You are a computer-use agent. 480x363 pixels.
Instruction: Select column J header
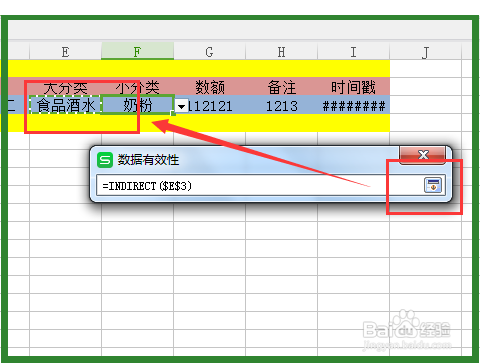(x=425, y=51)
